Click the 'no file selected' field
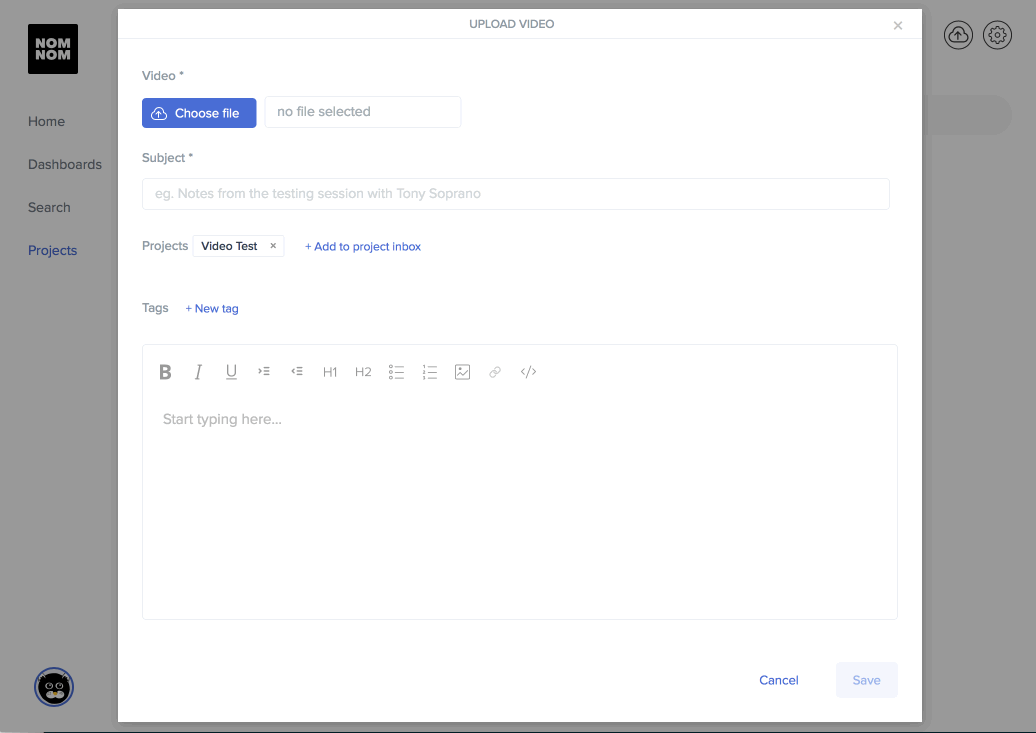The image size is (1036, 733). (x=363, y=112)
